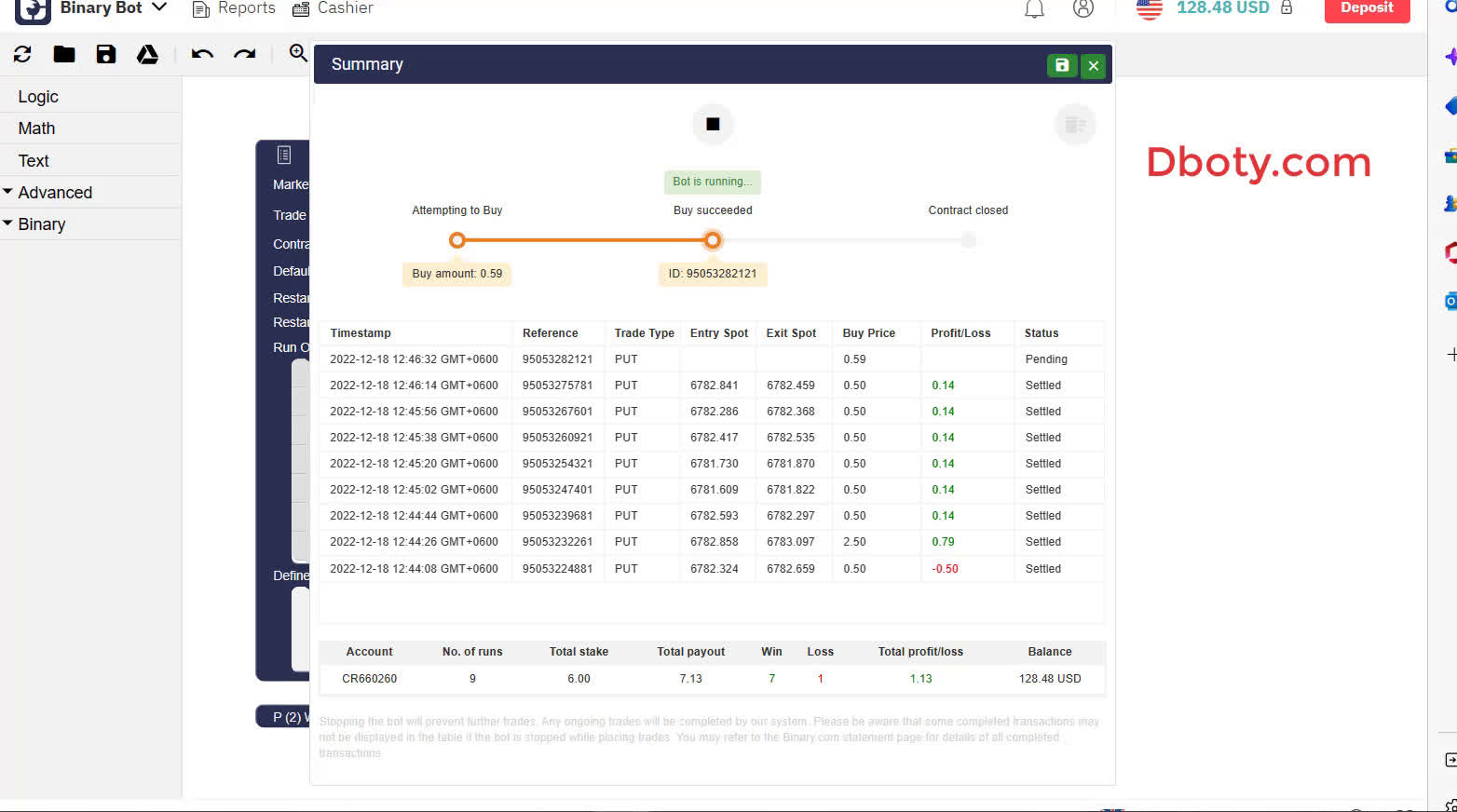Click the reset workspace refresh icon
This screenshot has height=812, width=1457.
tap(22, 54)
